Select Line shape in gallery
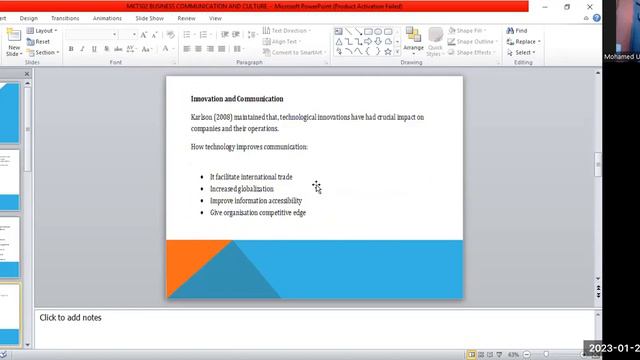Image resolution: width=640 pixels, height=360 pixels. [348, 31]
